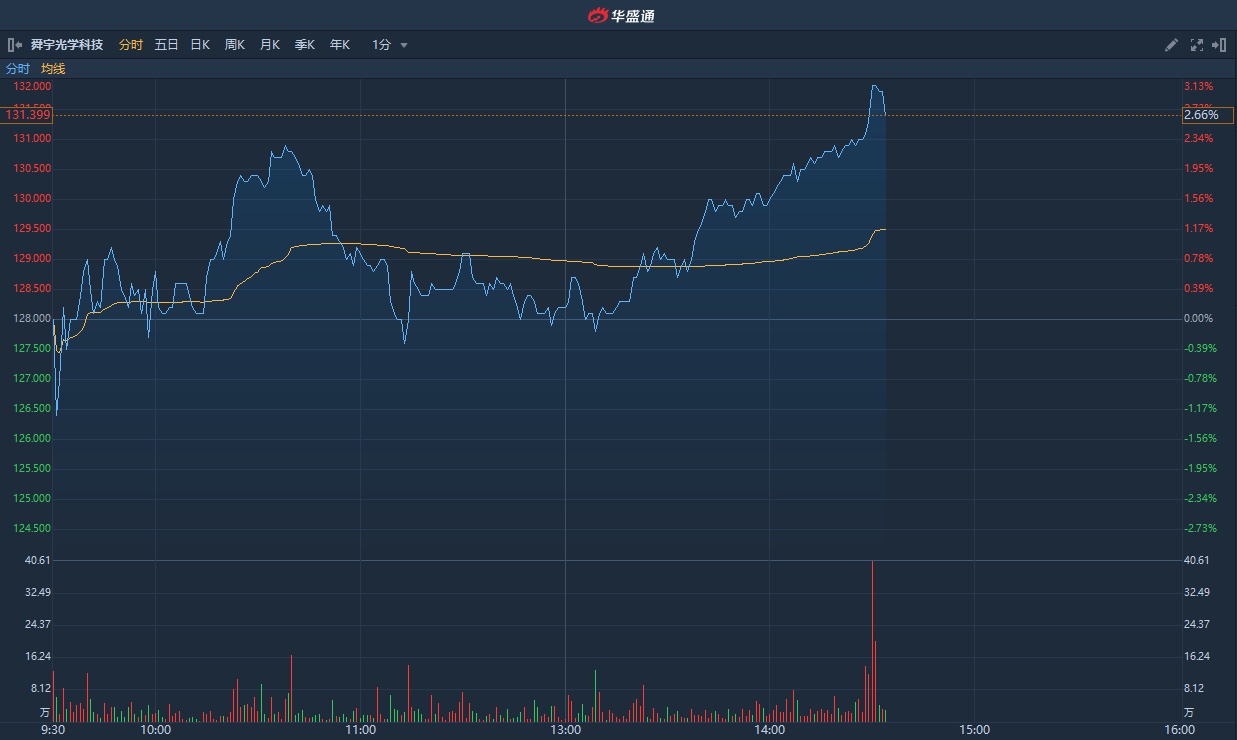Switch to 日K daily candlestick chart

[x=200, y=45]
